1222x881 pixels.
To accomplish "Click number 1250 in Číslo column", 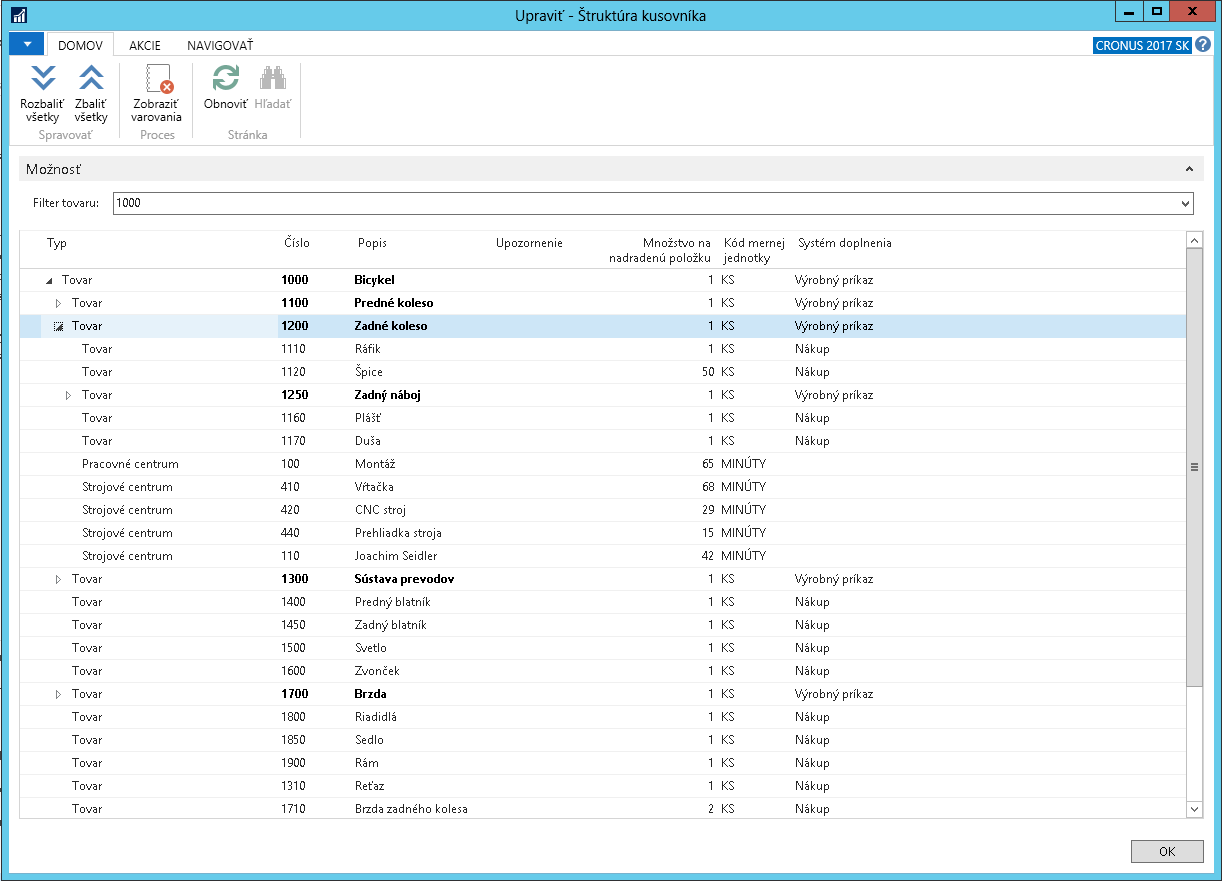I will (295, 395).
